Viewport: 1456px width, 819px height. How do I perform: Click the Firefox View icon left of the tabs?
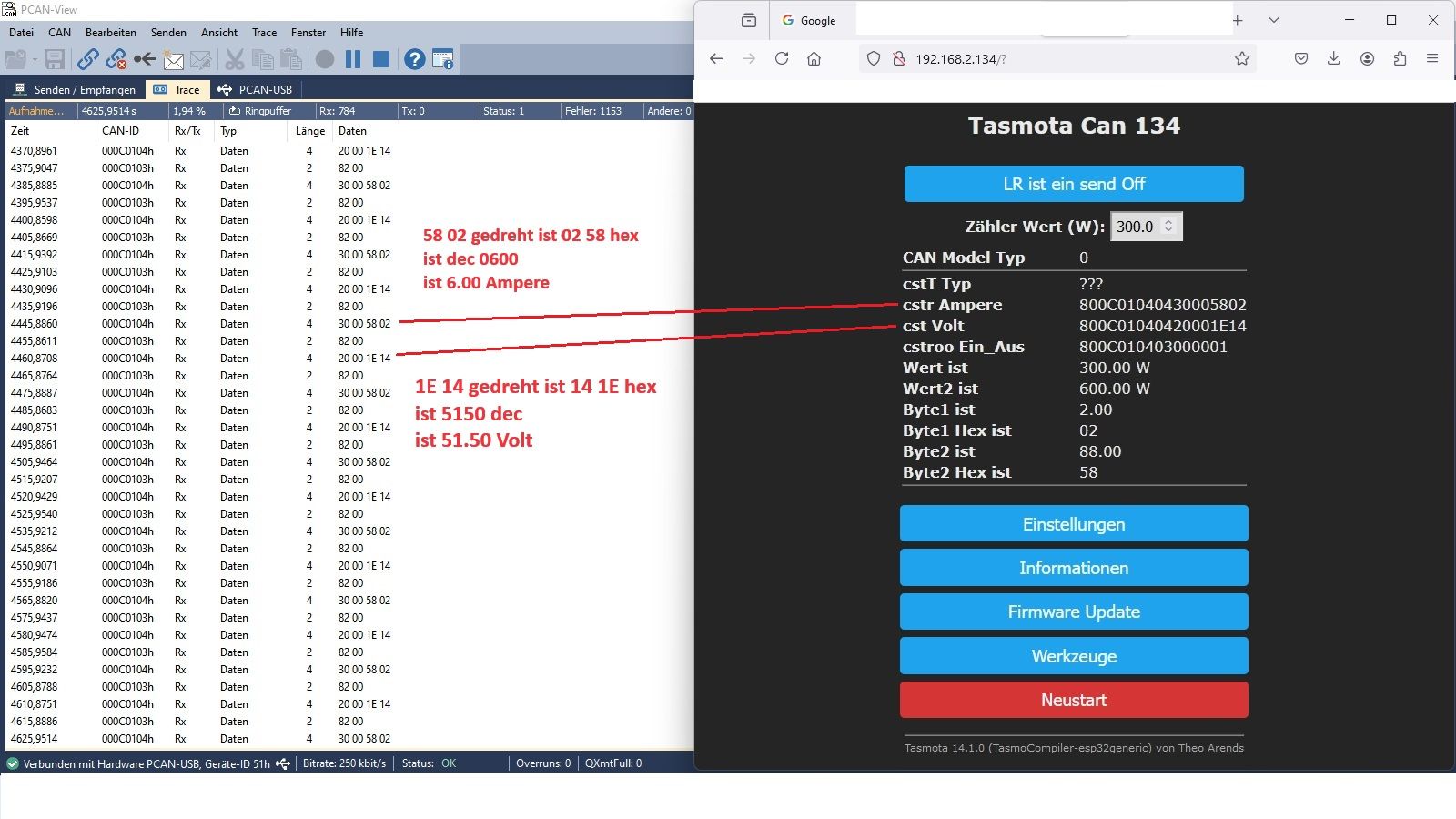(749, 20)
